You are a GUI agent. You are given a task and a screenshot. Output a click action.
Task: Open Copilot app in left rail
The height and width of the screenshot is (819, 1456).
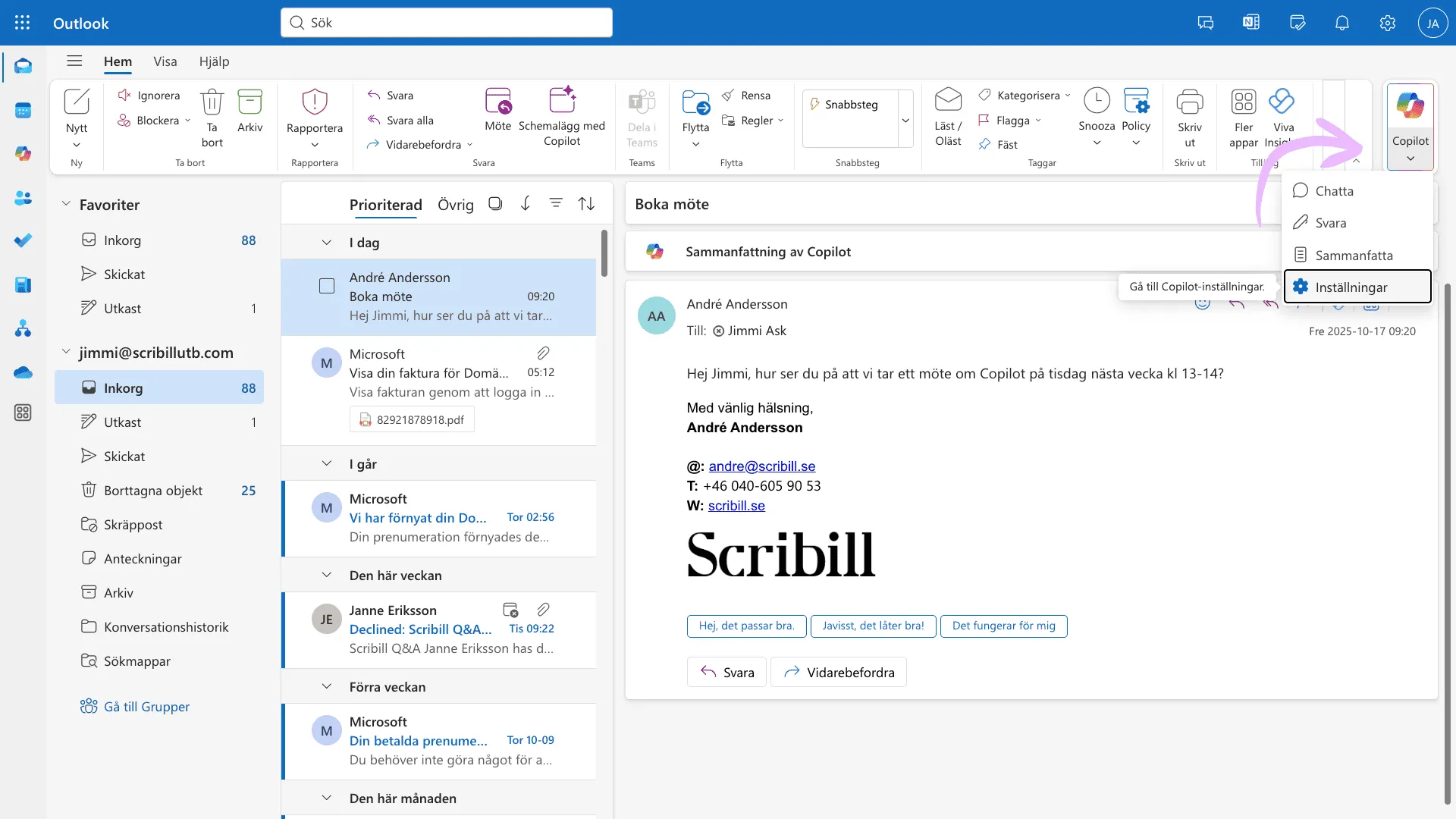coord(23,154)
